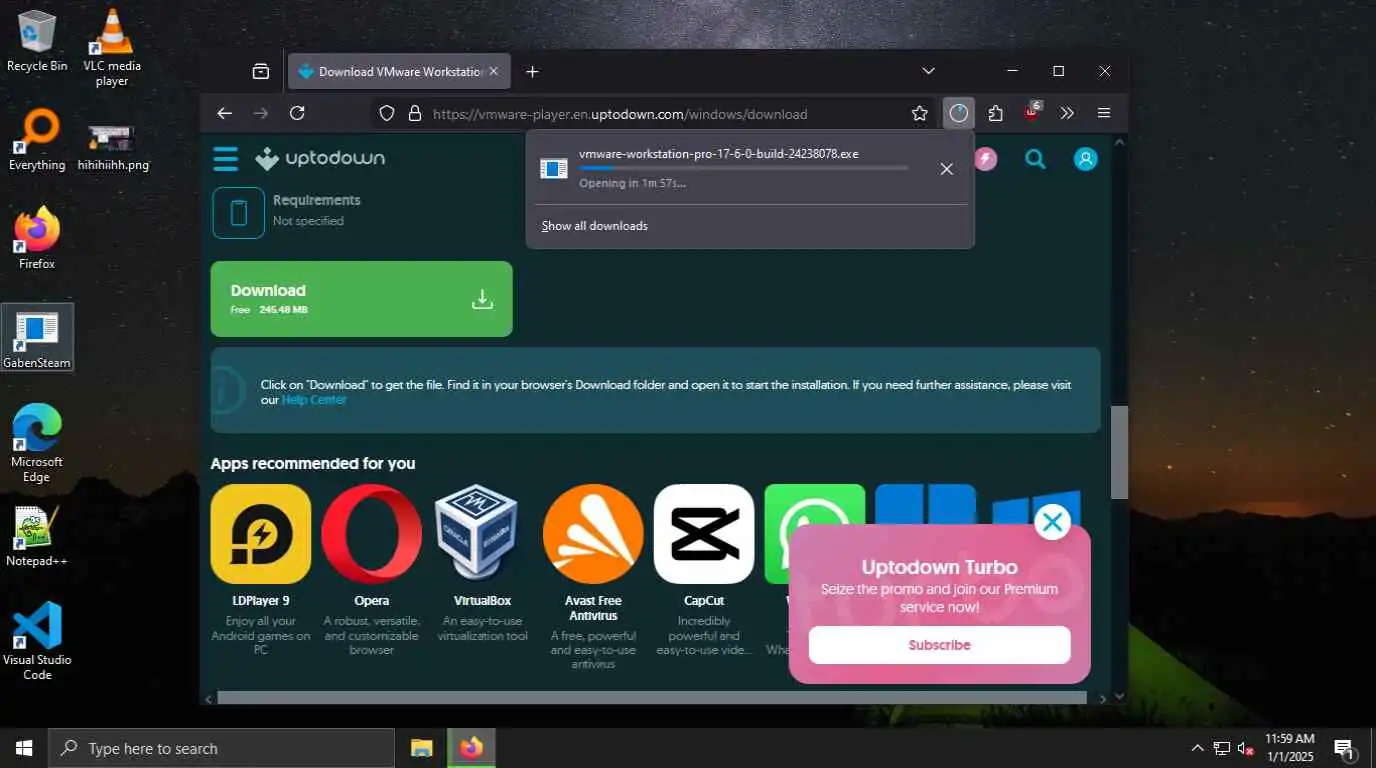1376x768 pixels.
Task: Open the Opera app thumbnail
Action: tap(372, 534)
